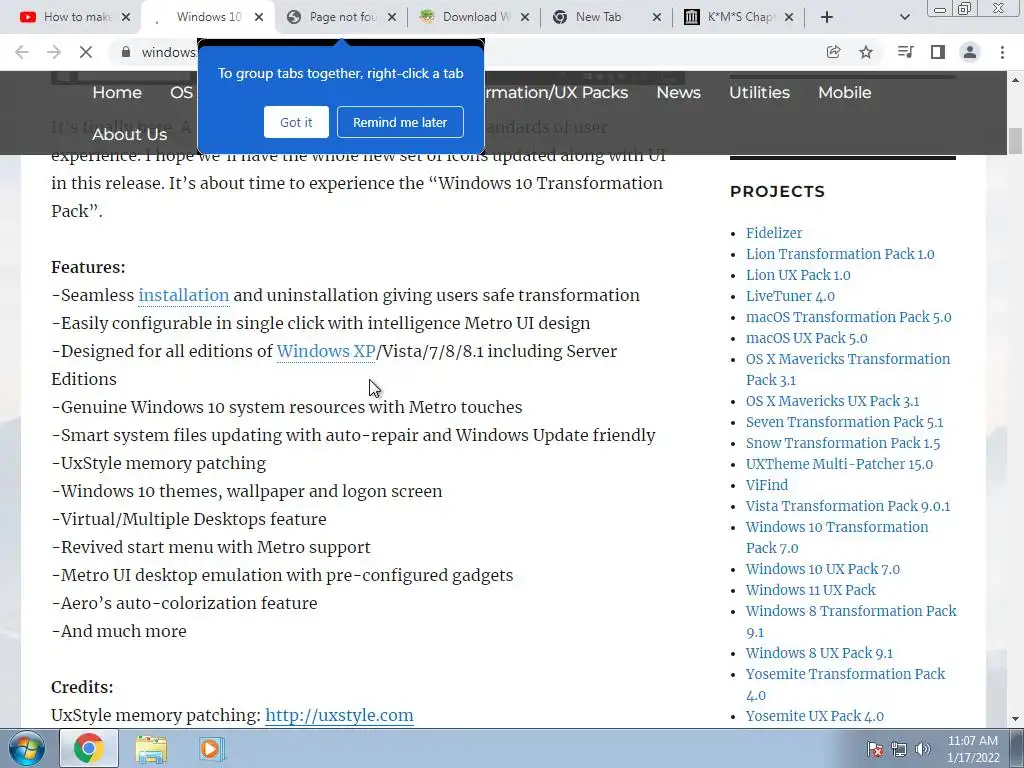1024x768 pixels.
Task: Toggle the side panel icon
Action: pyautogui.click(x=938, y=52)
